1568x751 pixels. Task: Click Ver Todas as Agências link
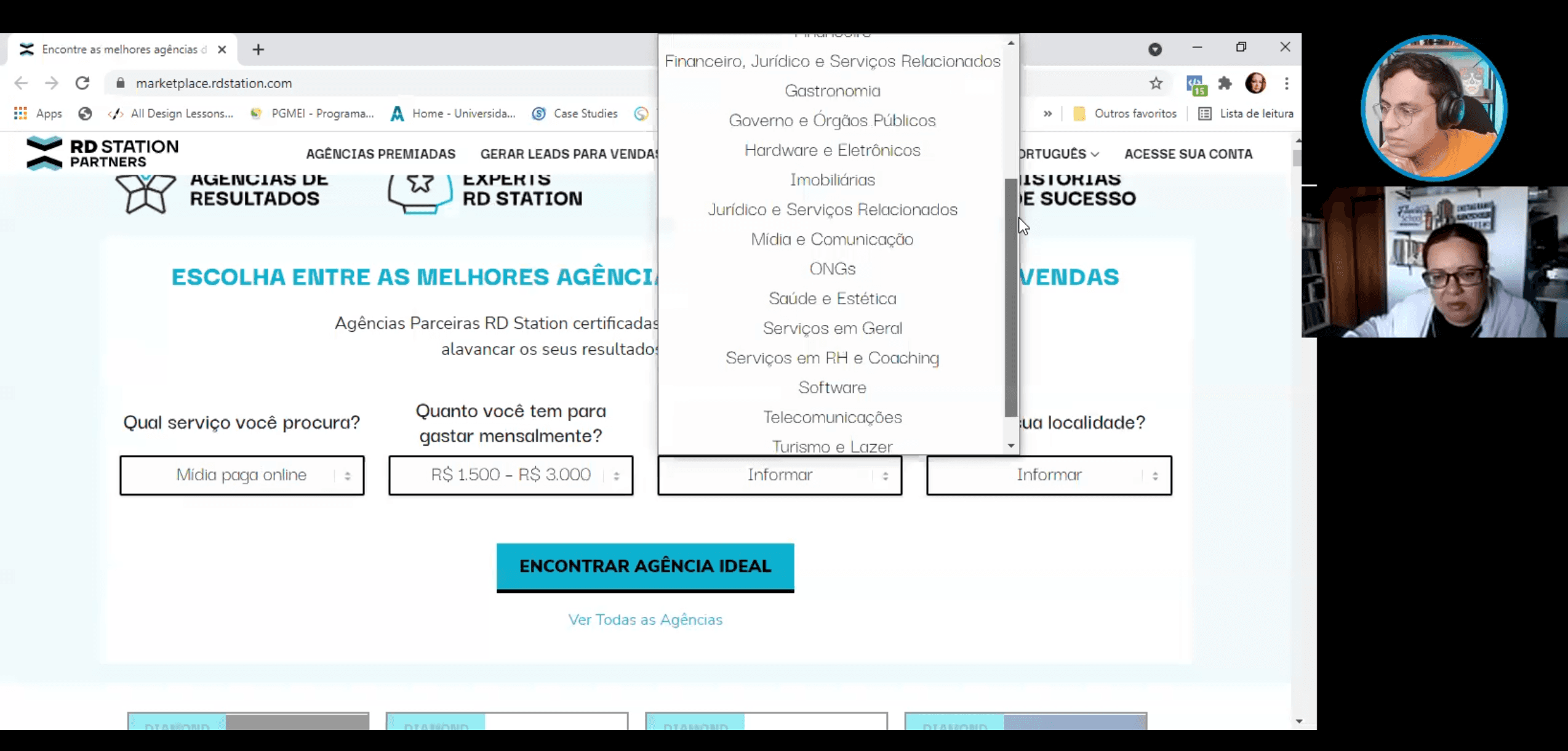click(645, 619)
